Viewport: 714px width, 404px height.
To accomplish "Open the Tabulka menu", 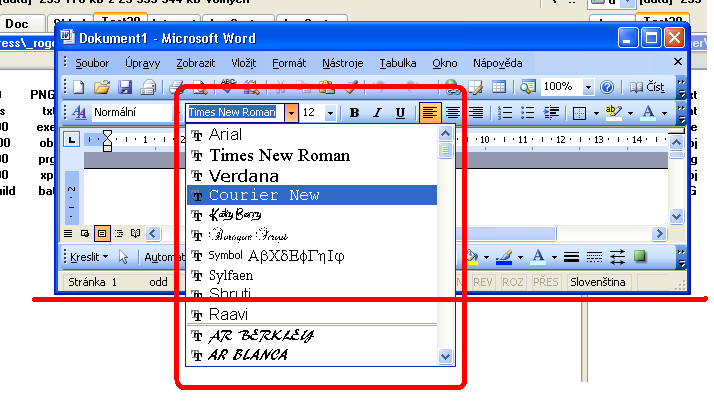I will (397, 63).
